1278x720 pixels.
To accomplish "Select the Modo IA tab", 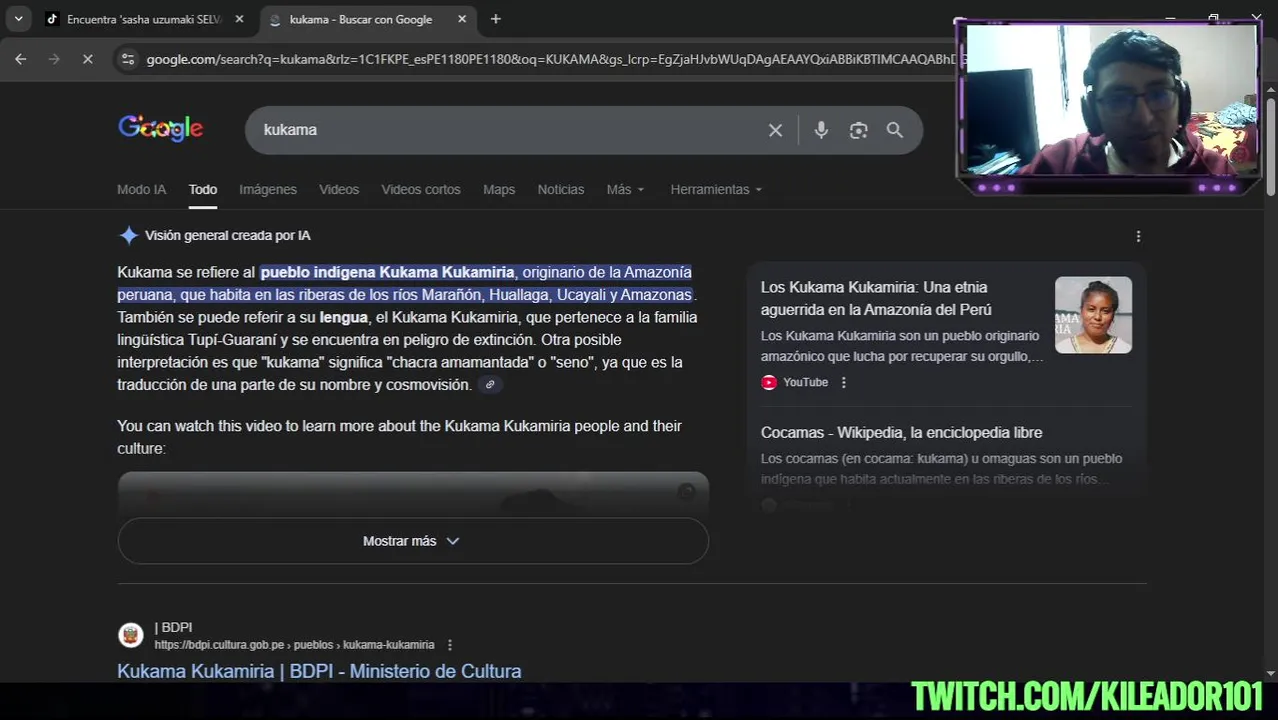I will (141, 189).
